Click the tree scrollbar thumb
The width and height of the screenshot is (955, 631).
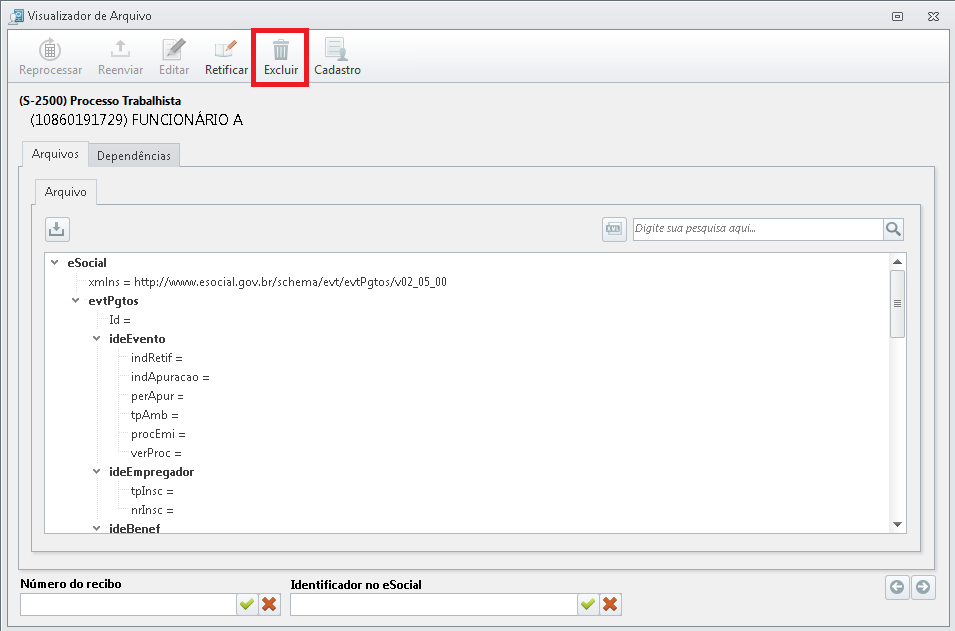897,303
